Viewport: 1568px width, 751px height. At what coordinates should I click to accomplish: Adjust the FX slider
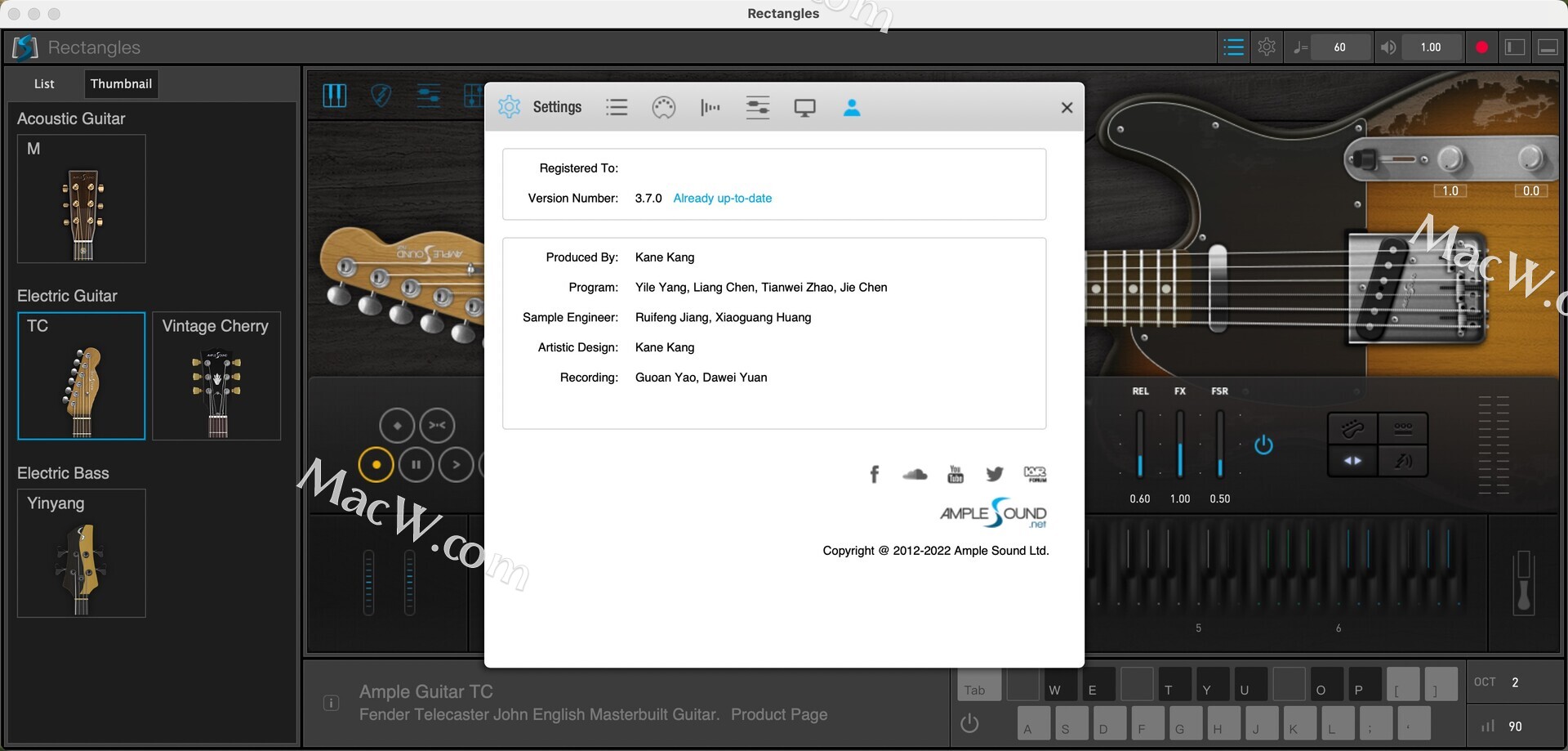click(1180, 445)
